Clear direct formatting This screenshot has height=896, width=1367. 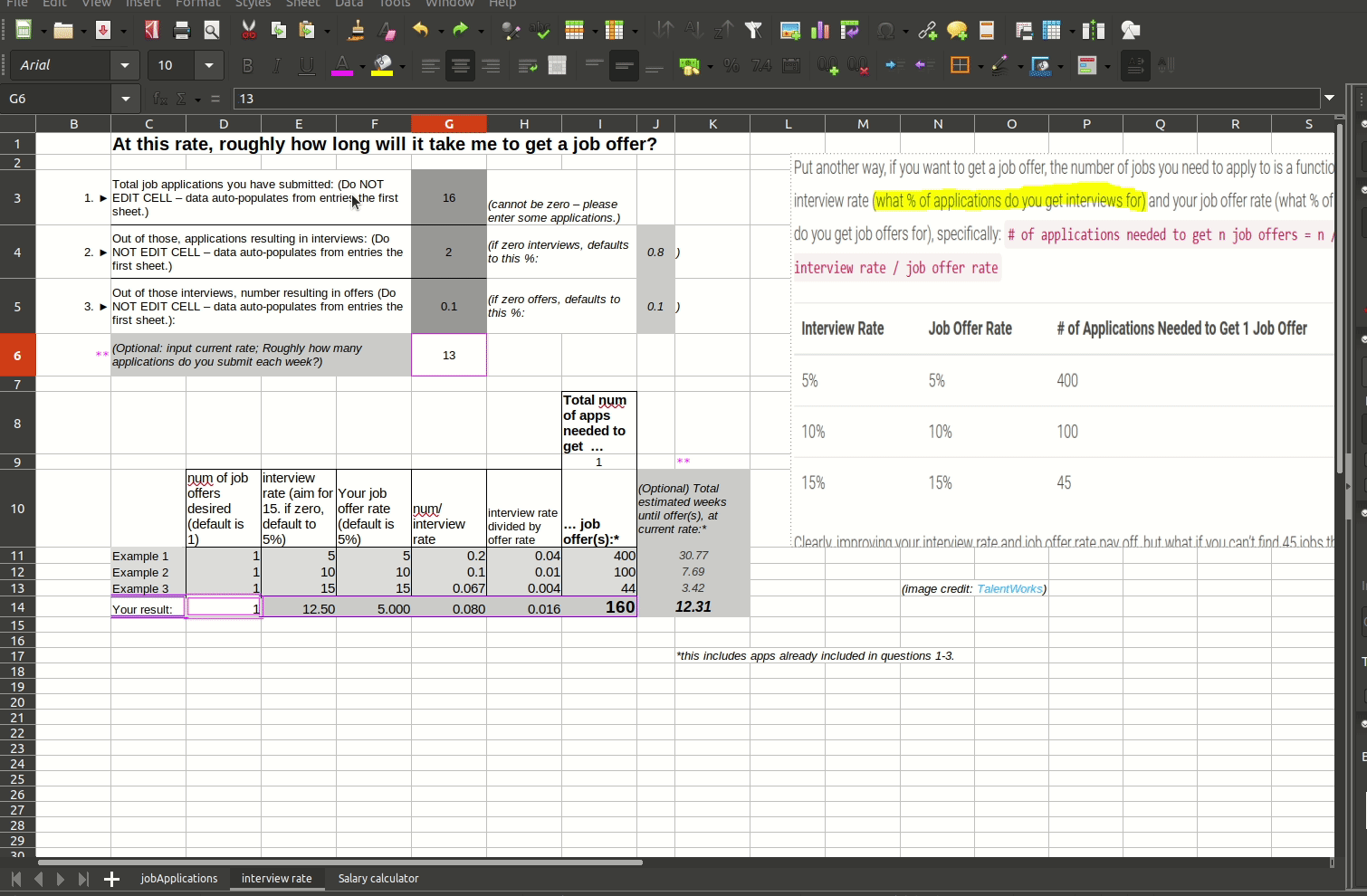point(387,31)
